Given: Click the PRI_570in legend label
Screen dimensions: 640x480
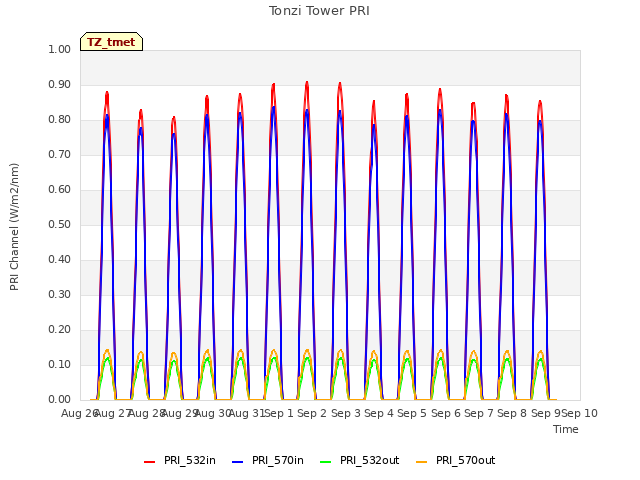Looking at the screenshot, I should coord(278,460).
